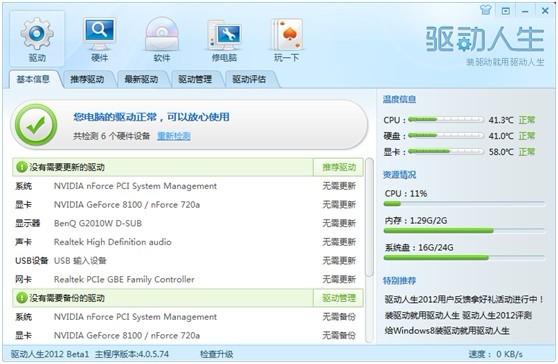Click the info icon beside 没有需要备份的驱动
558x364 pixels.
pyautogui.click(x=21, y=298)
